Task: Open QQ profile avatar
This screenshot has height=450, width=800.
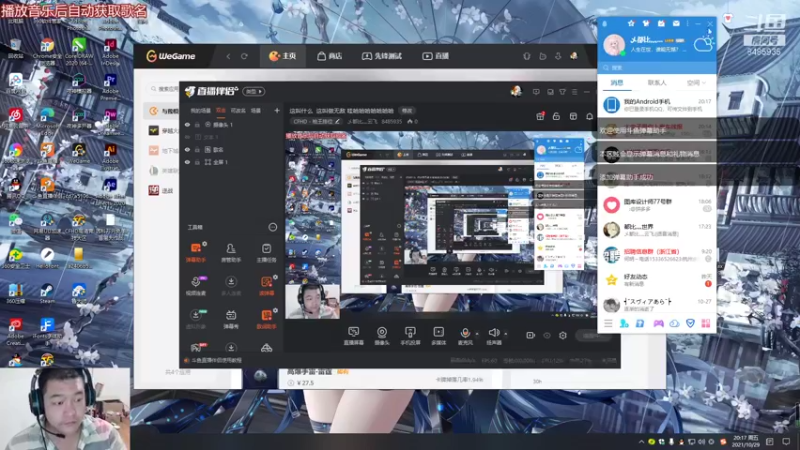Action: pyautogui.click(x=614, y=45)
